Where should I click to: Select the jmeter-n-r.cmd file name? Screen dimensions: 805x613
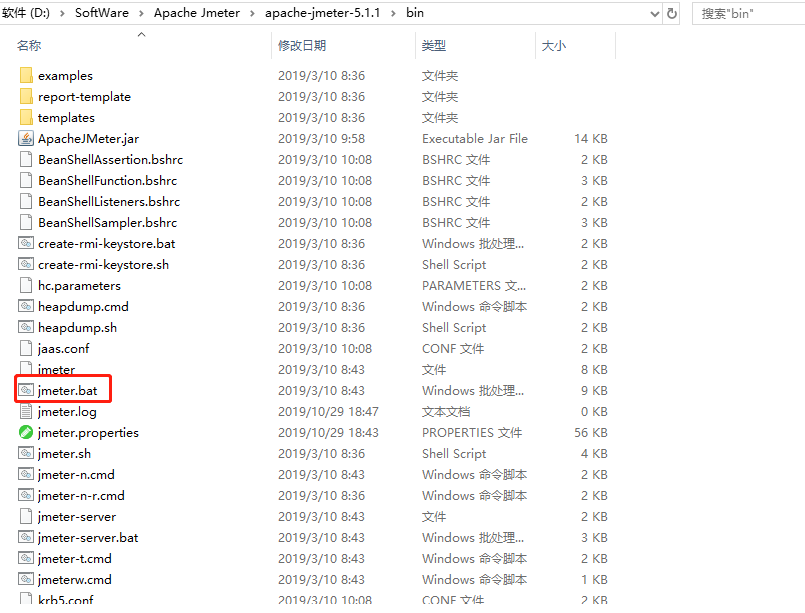81,496
